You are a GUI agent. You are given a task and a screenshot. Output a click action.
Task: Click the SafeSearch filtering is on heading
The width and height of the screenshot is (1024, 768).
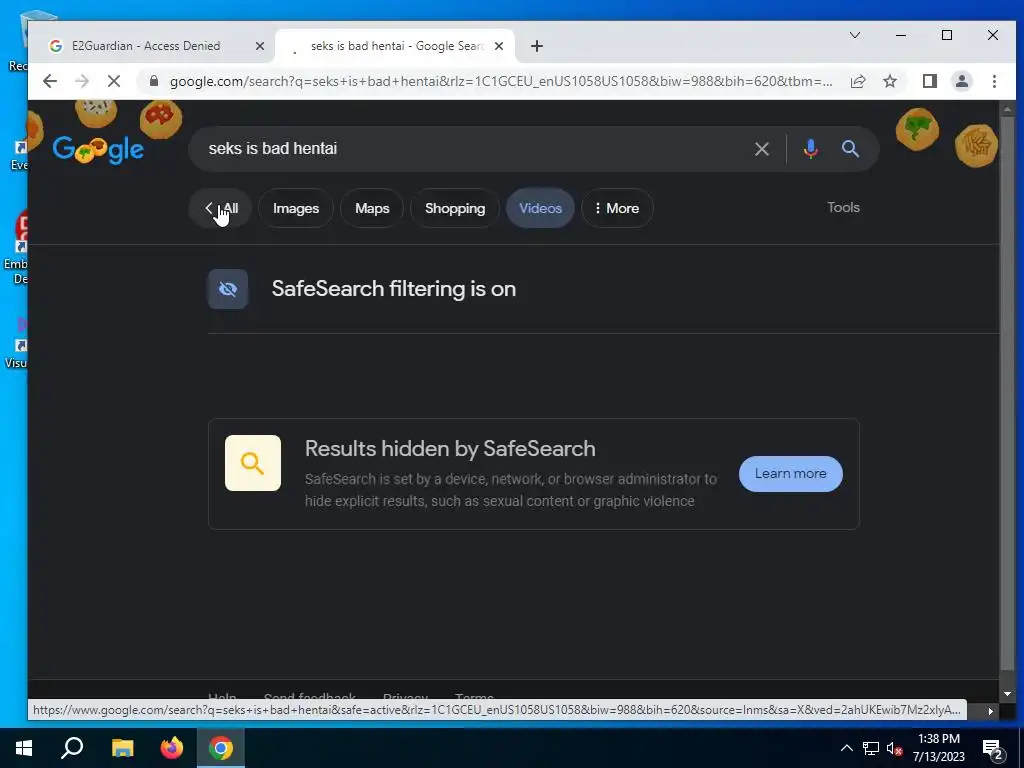pyautogui.click(x=394, y=289)
